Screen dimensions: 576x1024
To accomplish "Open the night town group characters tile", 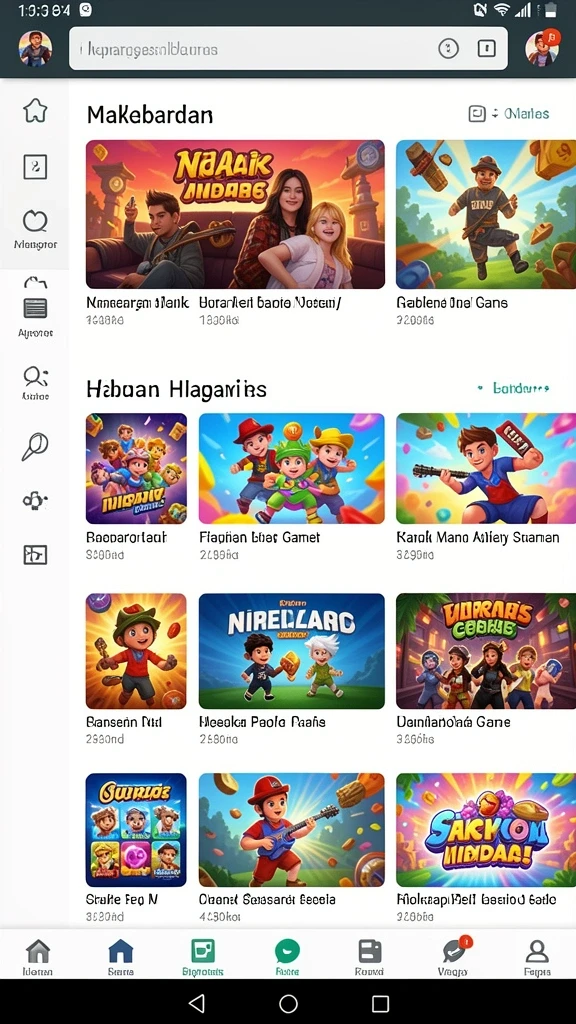I will [x=486, y=651].
